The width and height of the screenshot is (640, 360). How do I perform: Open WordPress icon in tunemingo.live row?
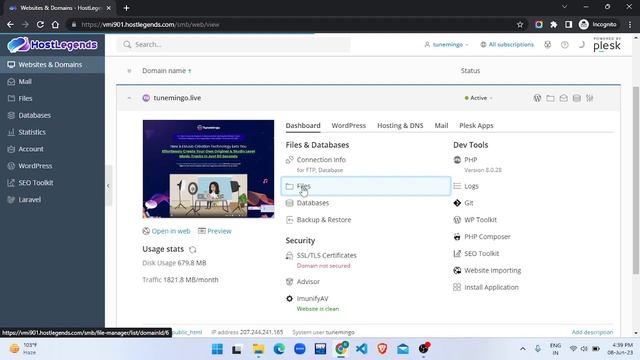click(x=537, y=98)
